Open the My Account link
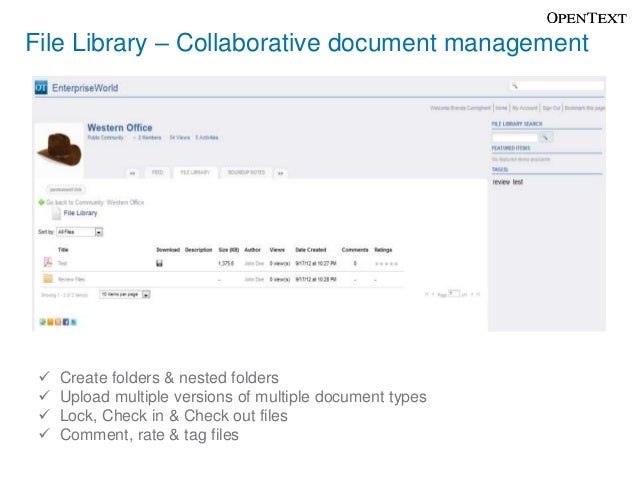Viewport: 638px width, 479px height. click(525, 108)
